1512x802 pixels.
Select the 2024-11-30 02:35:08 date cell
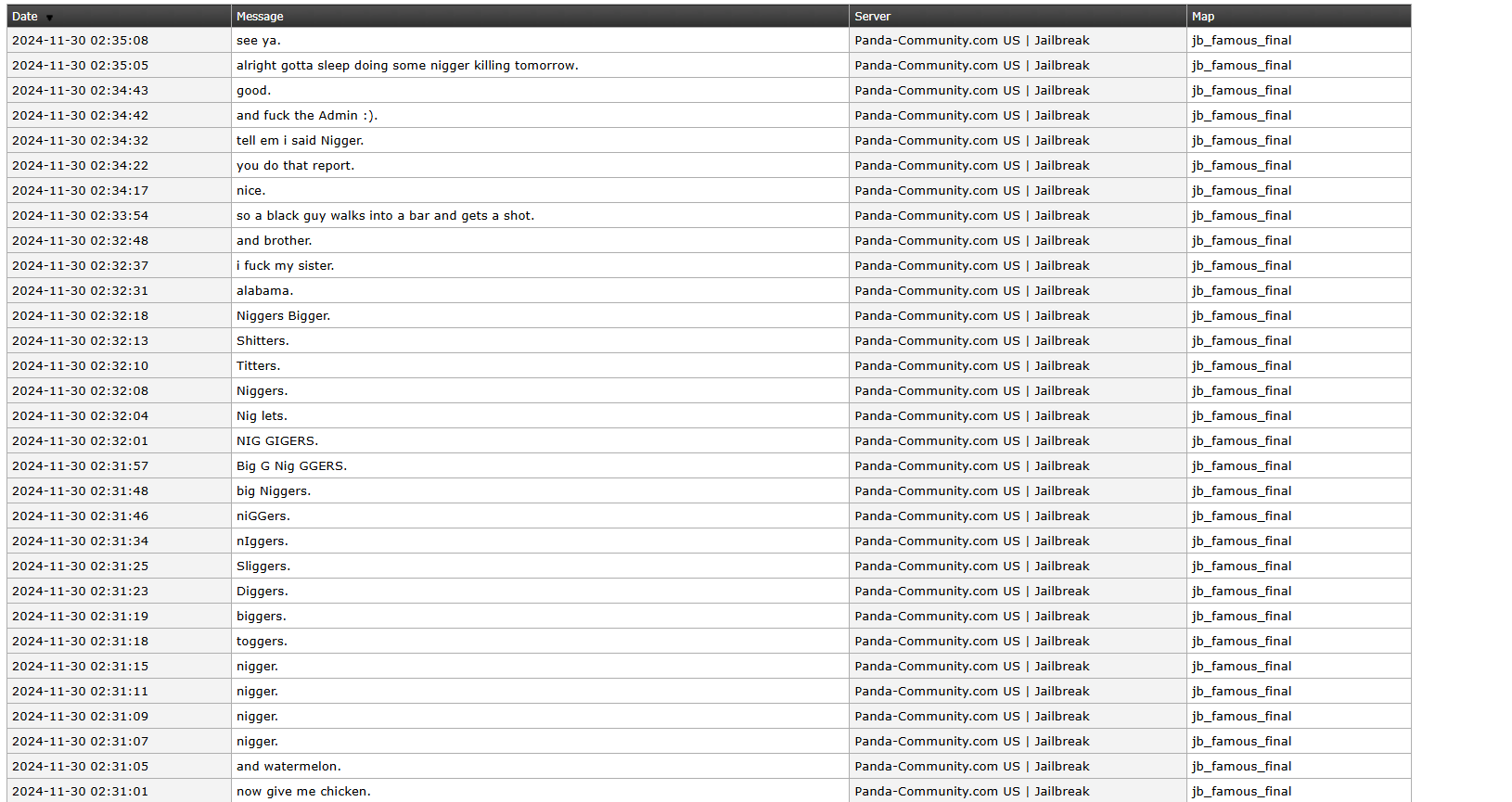[x=80, y=41]
